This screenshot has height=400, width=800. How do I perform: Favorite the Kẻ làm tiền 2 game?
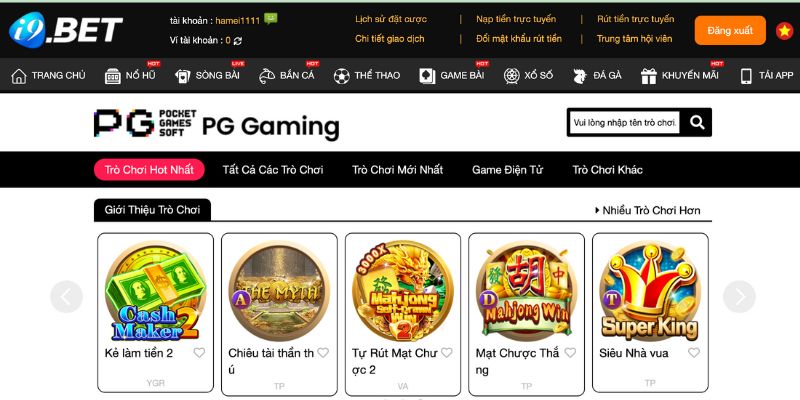(x=199, y=353)
